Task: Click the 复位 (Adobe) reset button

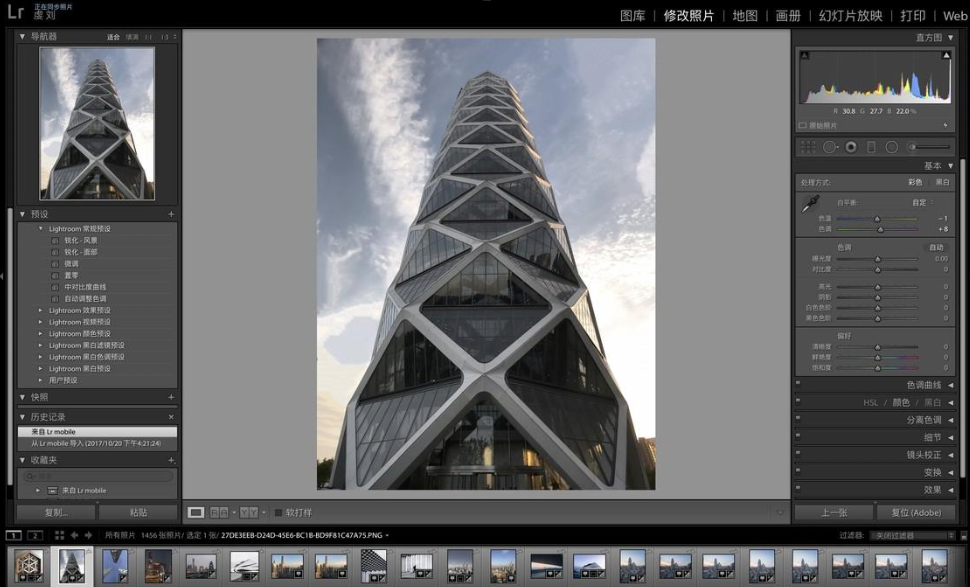Action: point(916,512)
